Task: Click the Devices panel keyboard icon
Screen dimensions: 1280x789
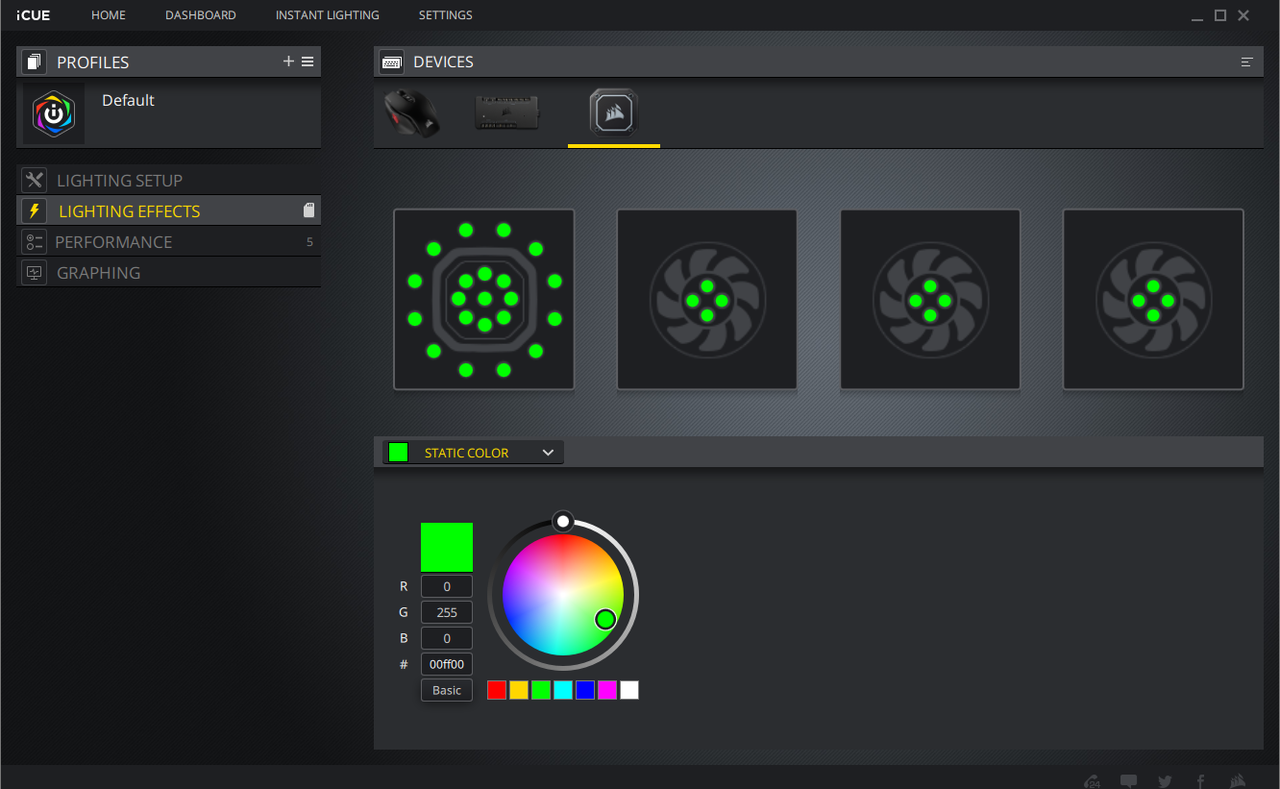Action: click(391, 62)
